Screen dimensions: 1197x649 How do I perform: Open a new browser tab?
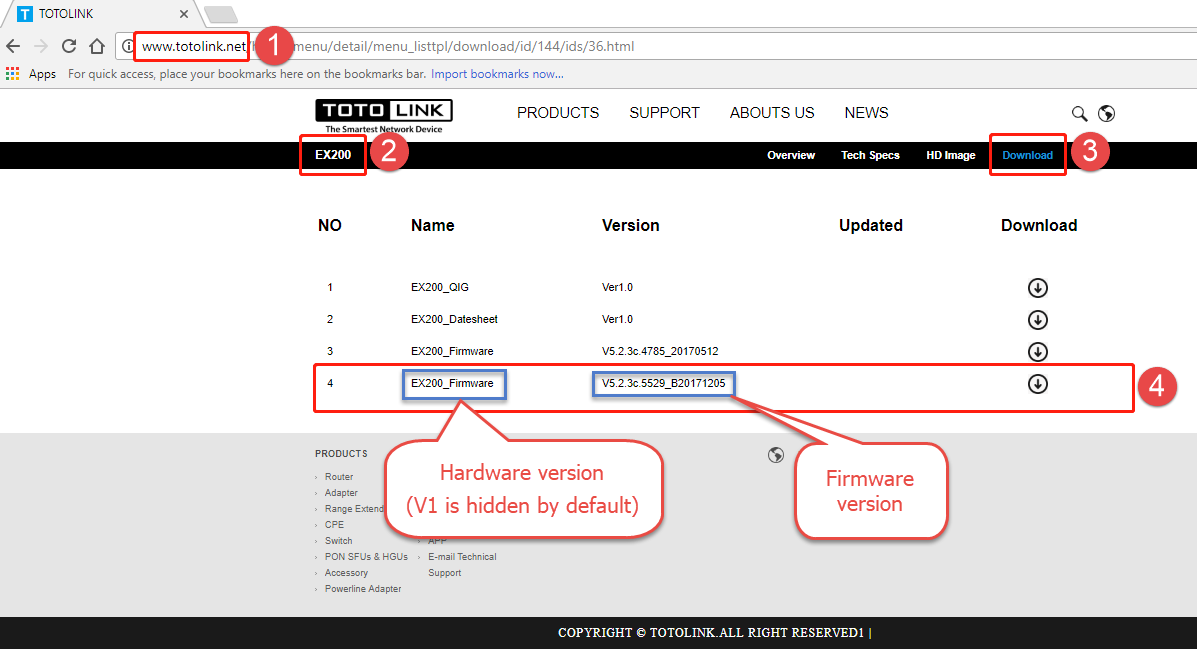pos(221,14)
